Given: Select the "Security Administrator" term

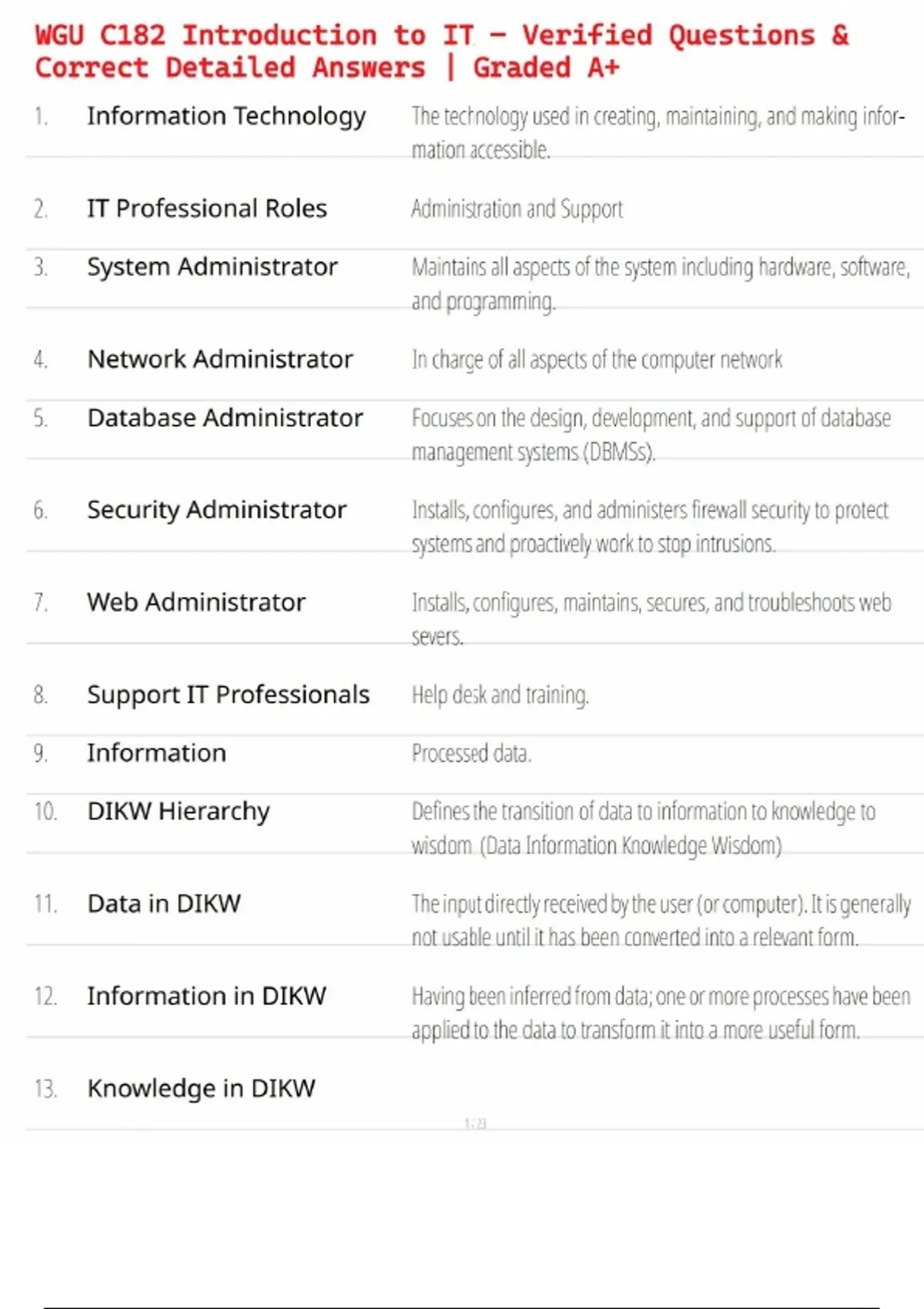Looking at the screenshot, I should coord(216,510).
